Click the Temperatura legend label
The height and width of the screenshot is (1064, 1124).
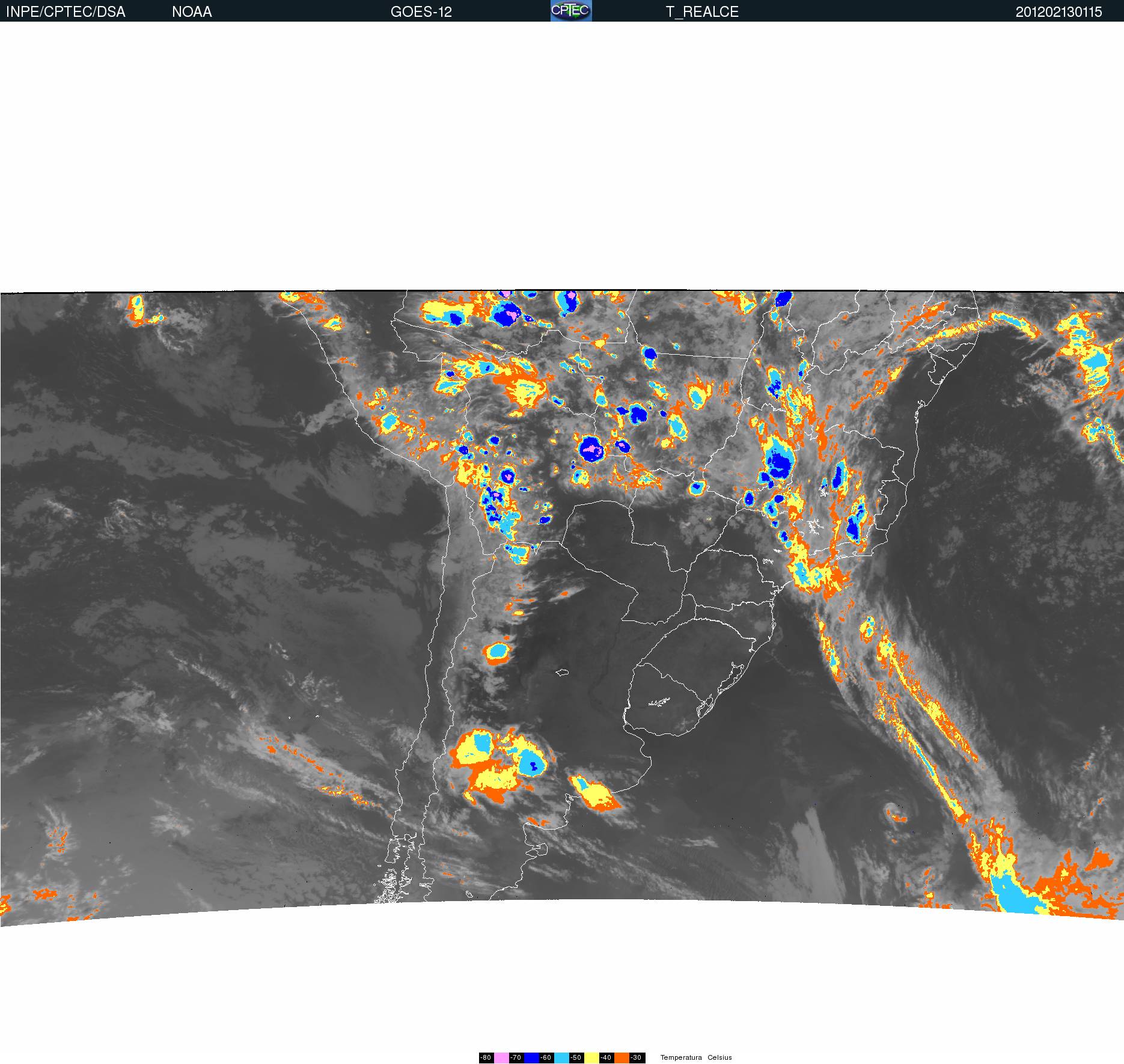[x=681, y=1057]
